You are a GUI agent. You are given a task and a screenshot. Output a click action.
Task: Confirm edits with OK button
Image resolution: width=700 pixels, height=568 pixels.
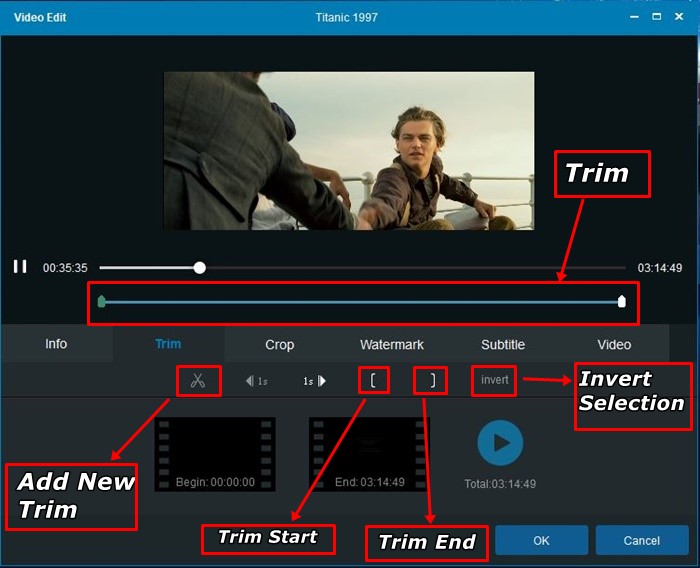click(541, 540)
